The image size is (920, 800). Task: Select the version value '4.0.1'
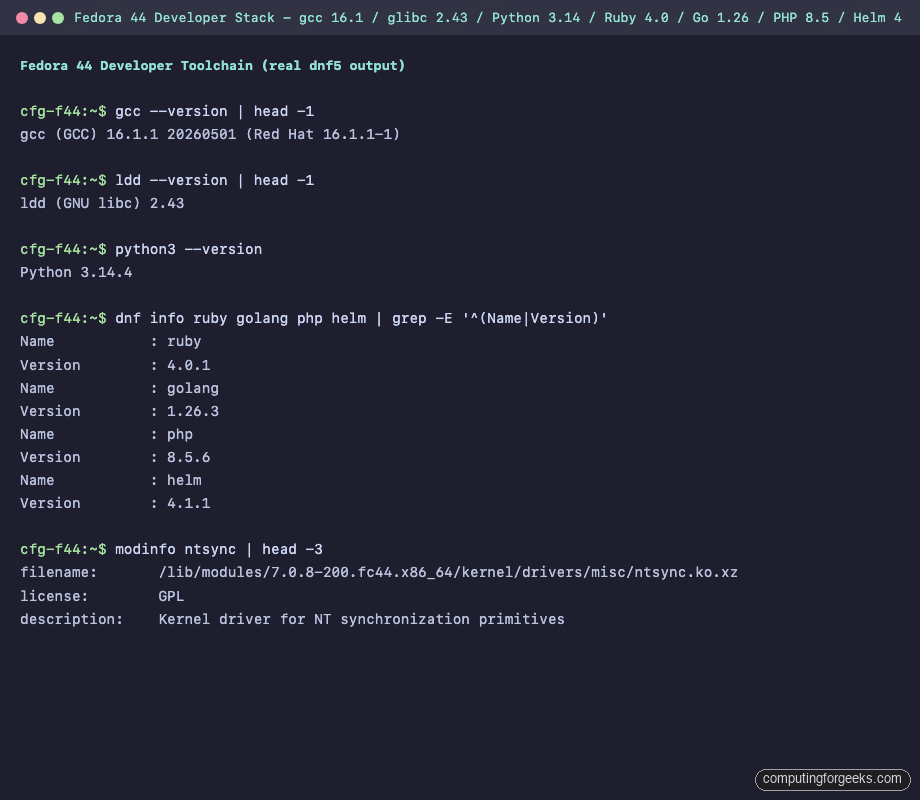coord(188,365)
